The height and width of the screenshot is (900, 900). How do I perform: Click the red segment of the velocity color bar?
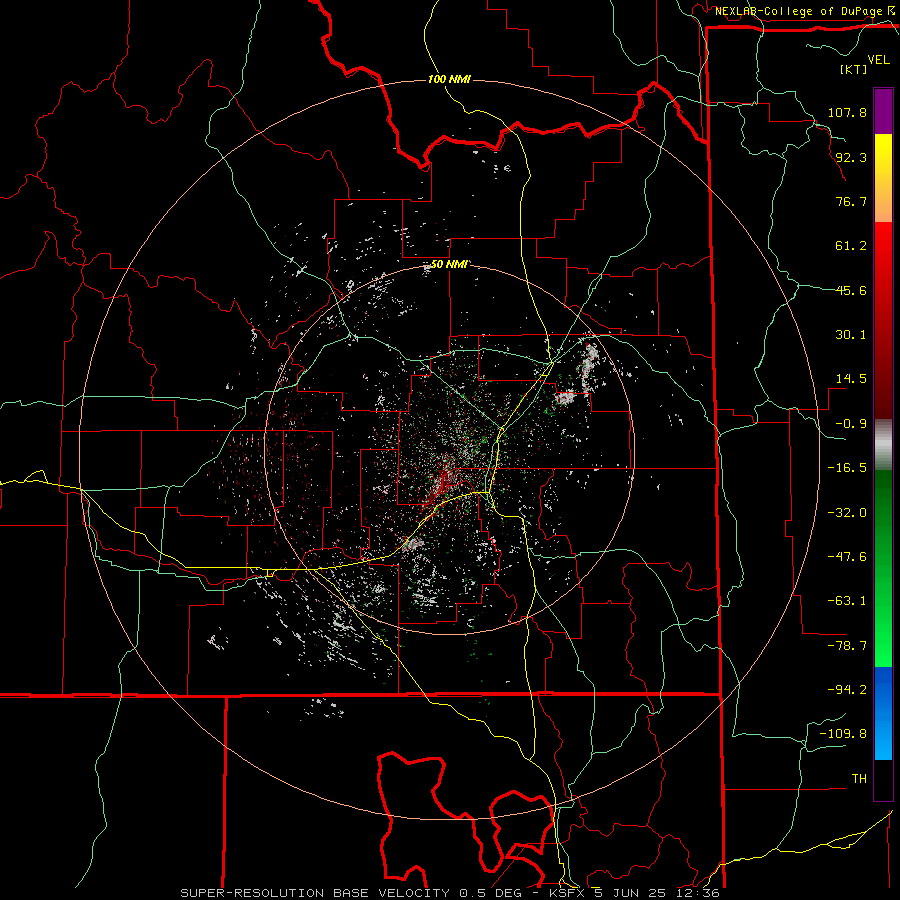coord(883,320)
